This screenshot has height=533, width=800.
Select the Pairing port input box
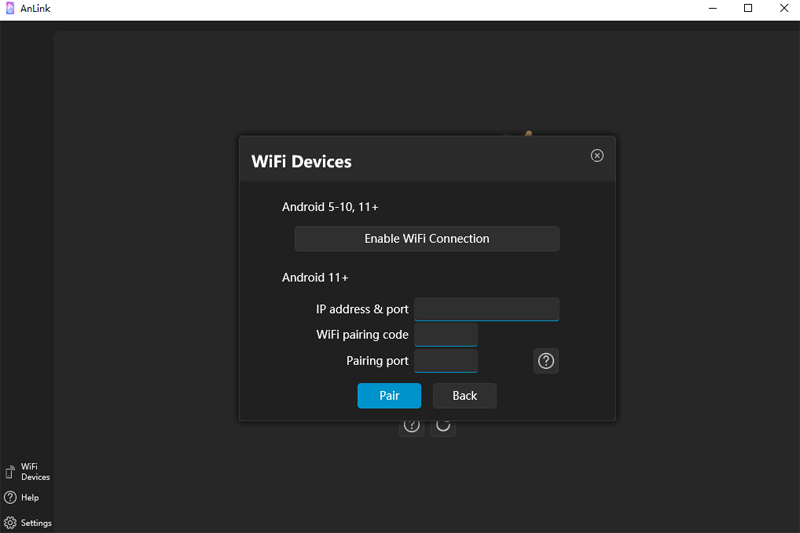[446, 360]
